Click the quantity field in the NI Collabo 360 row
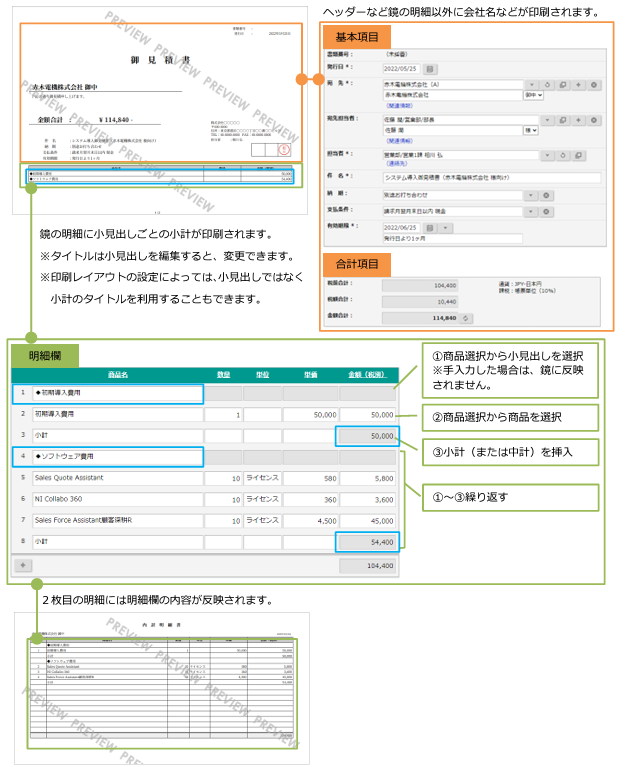The height and width of the screenshot is (767, 640). (223, 499)
